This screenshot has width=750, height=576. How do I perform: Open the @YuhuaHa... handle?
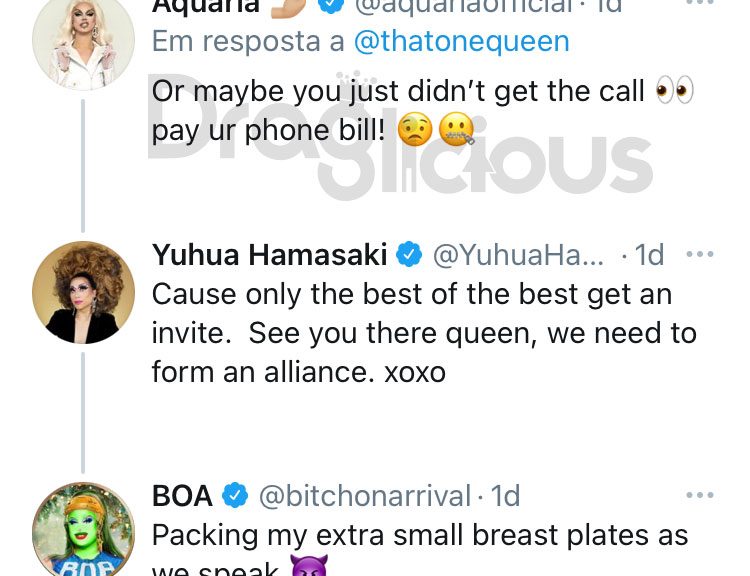tap(518, 255)
